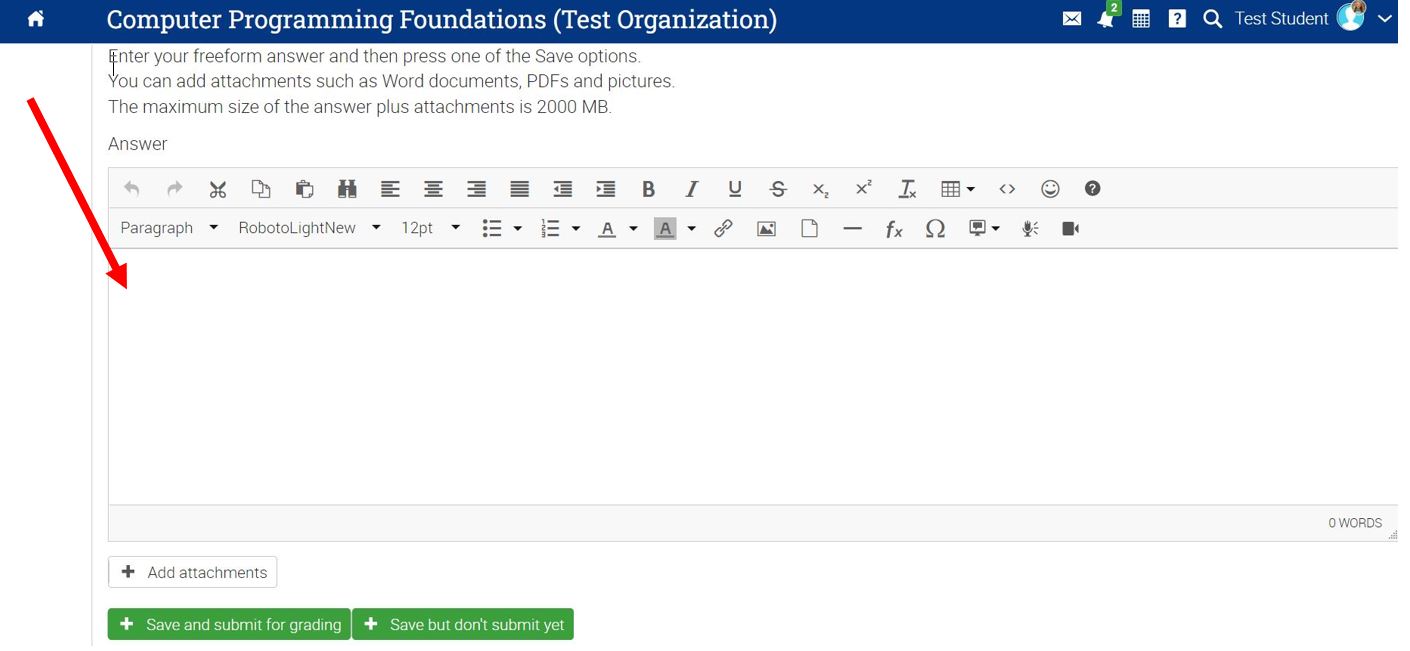Screen dimensions: 1410x651
Task: Open the emoticons smiley icon
Action: point(1050,189)
